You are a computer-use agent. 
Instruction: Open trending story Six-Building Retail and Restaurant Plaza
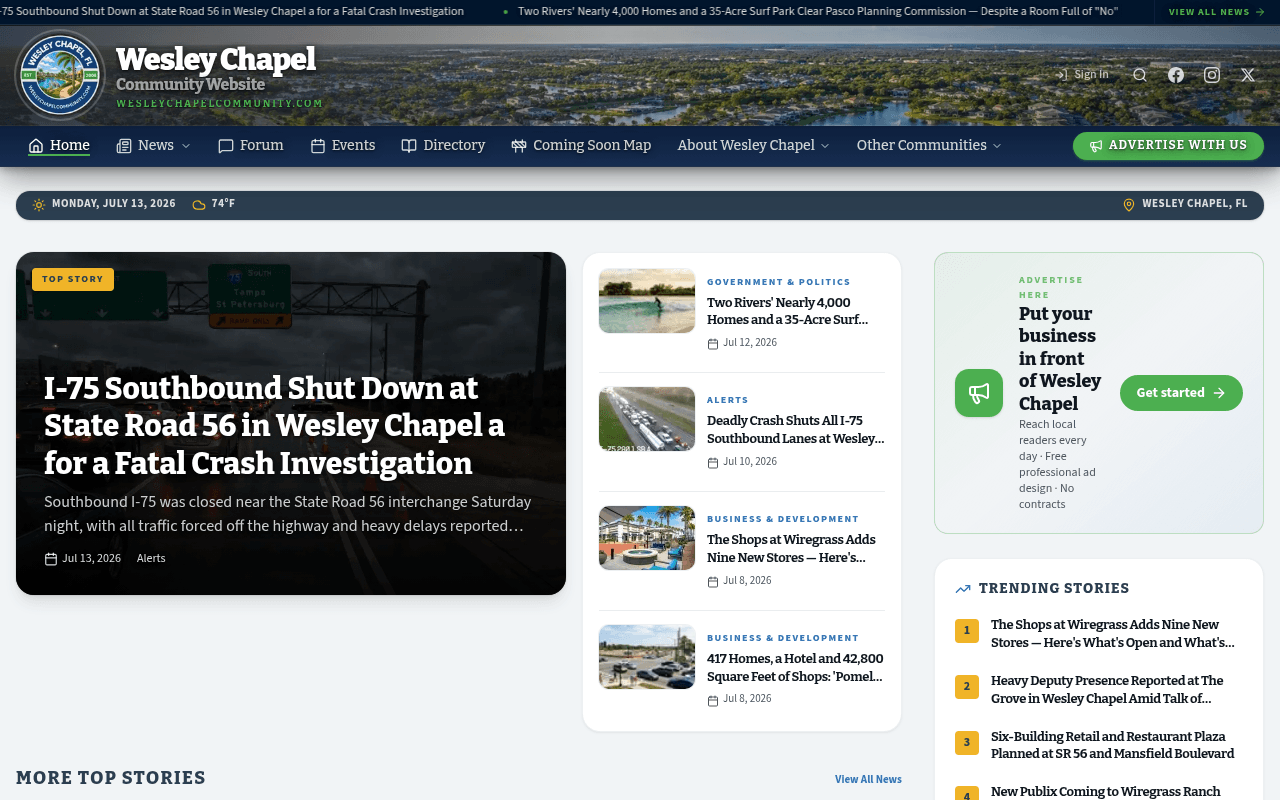[x=1113, y=745]
